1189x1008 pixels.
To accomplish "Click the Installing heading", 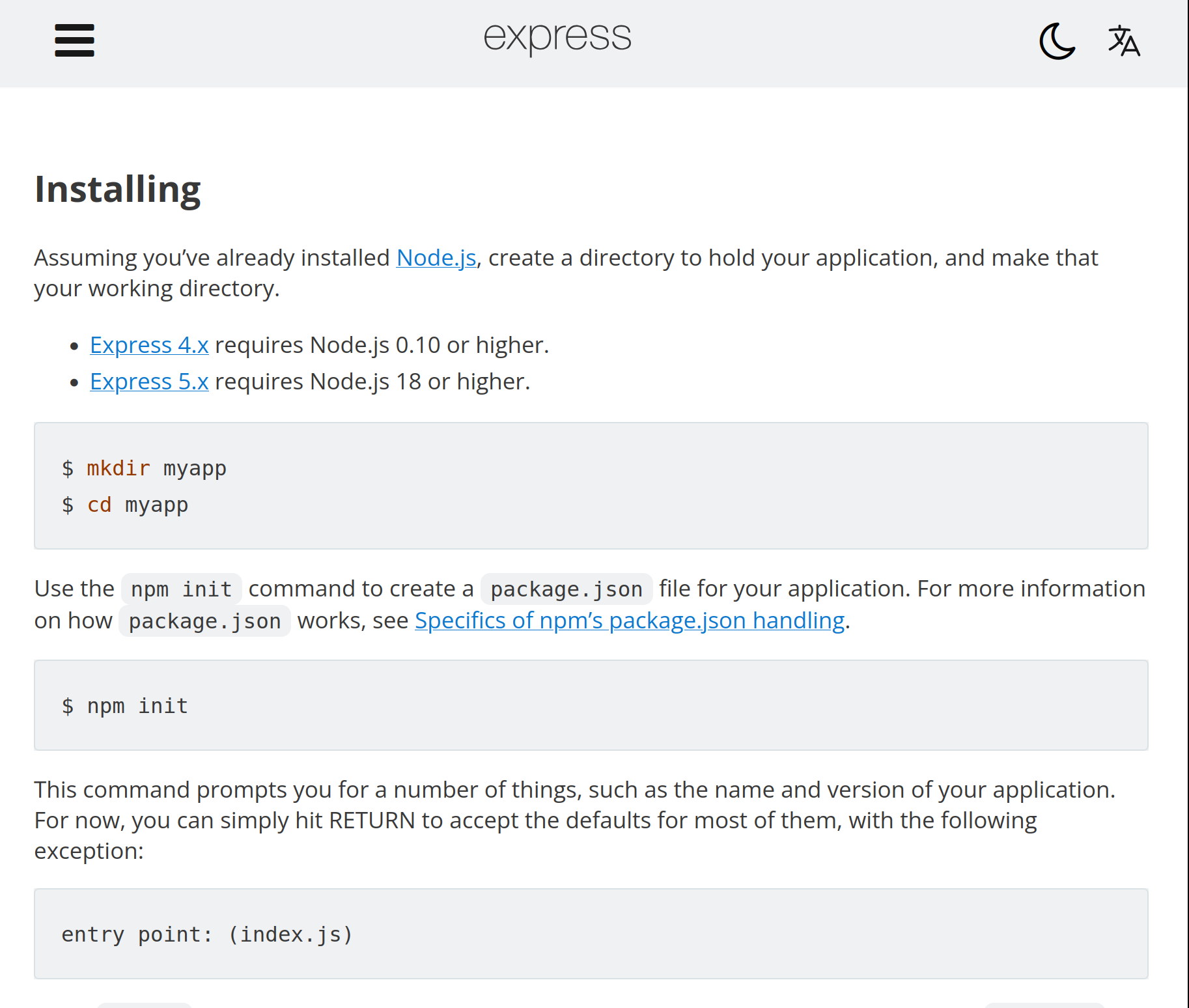I will coord(118,189).
